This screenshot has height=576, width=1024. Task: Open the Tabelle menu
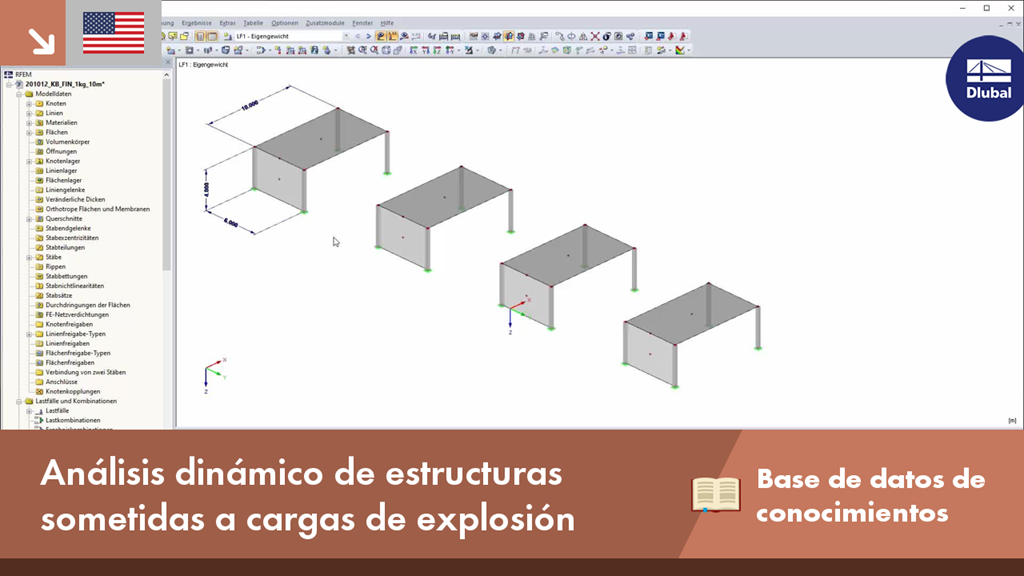(x=253, y=23)
